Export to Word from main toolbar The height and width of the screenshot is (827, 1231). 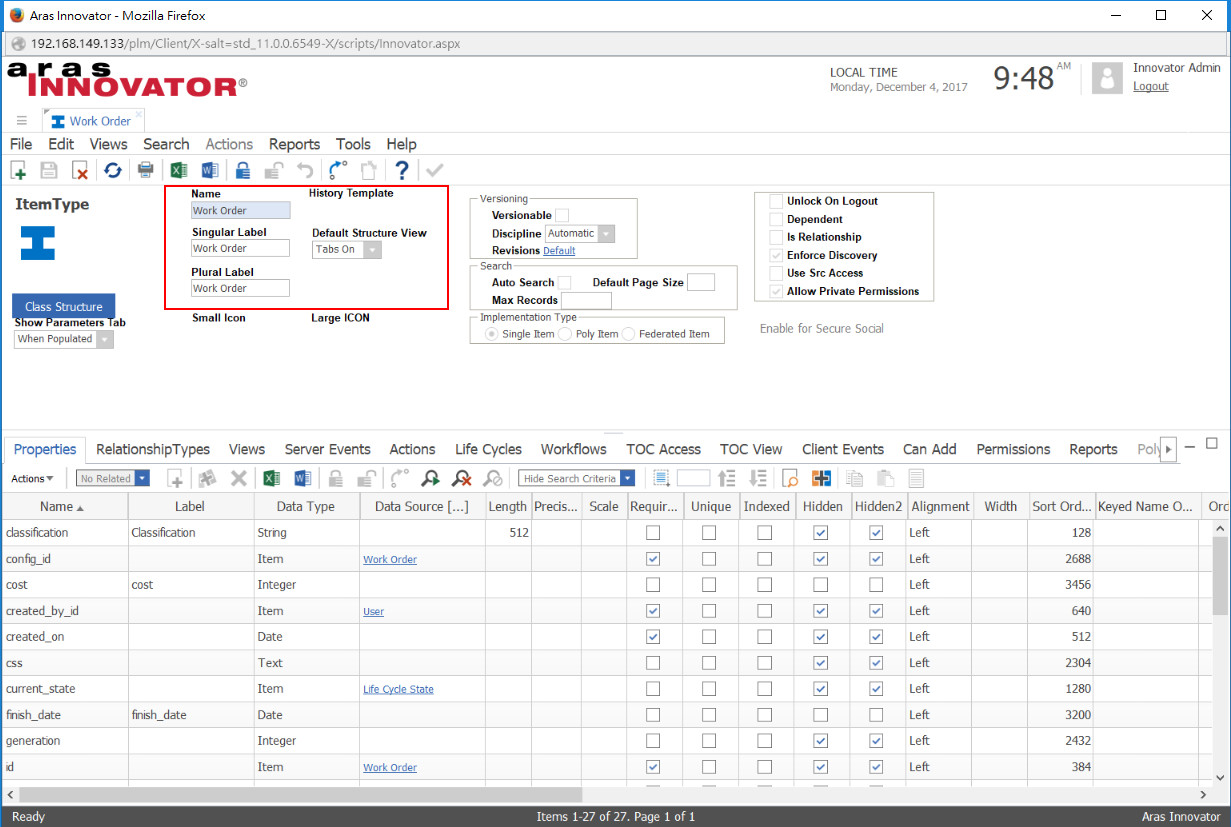point(210,170)
